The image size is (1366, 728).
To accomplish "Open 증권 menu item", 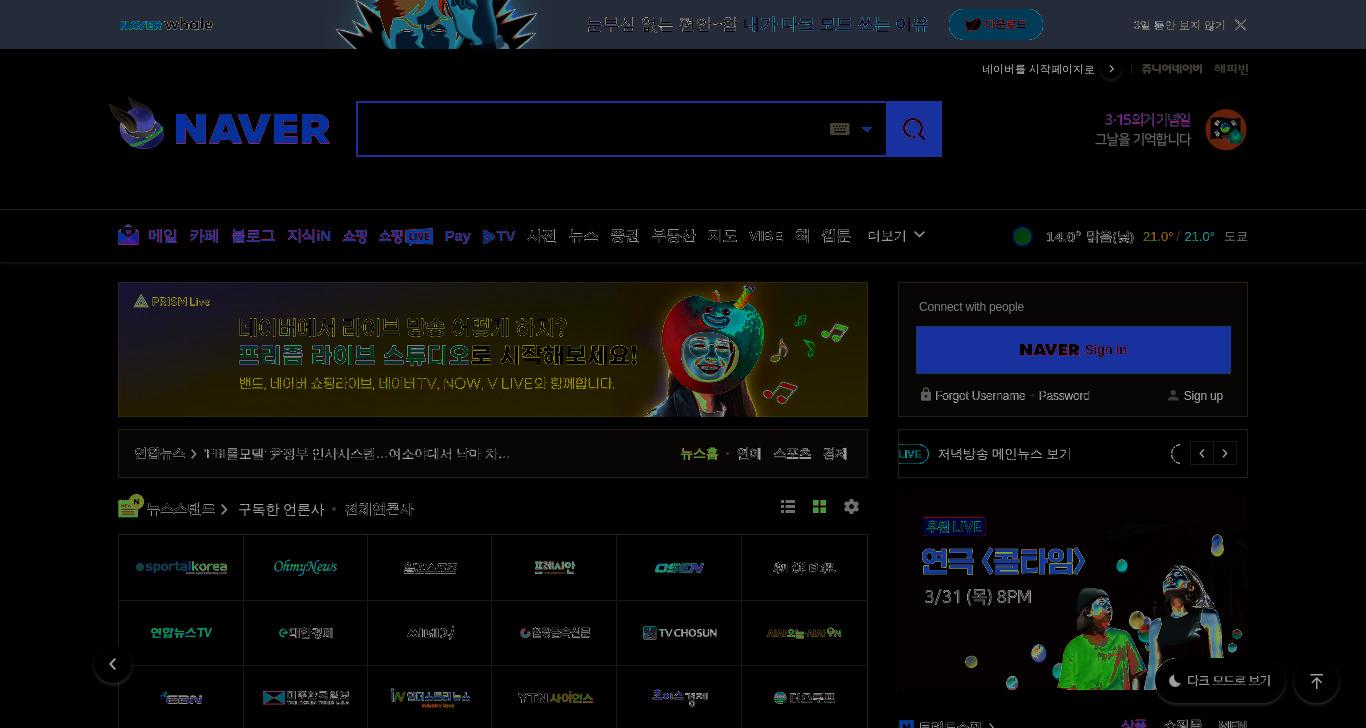I will (x=624, y=236).
